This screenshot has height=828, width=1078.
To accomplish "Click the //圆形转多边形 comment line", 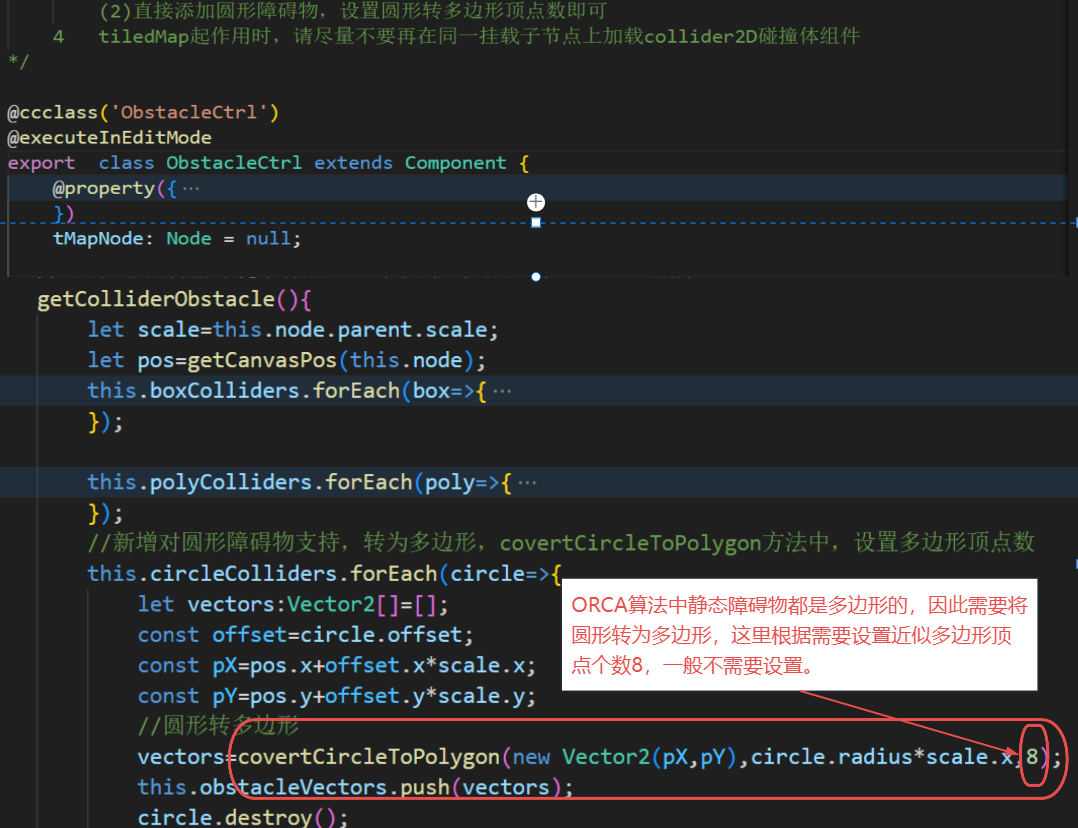I will tap(218, 726).
